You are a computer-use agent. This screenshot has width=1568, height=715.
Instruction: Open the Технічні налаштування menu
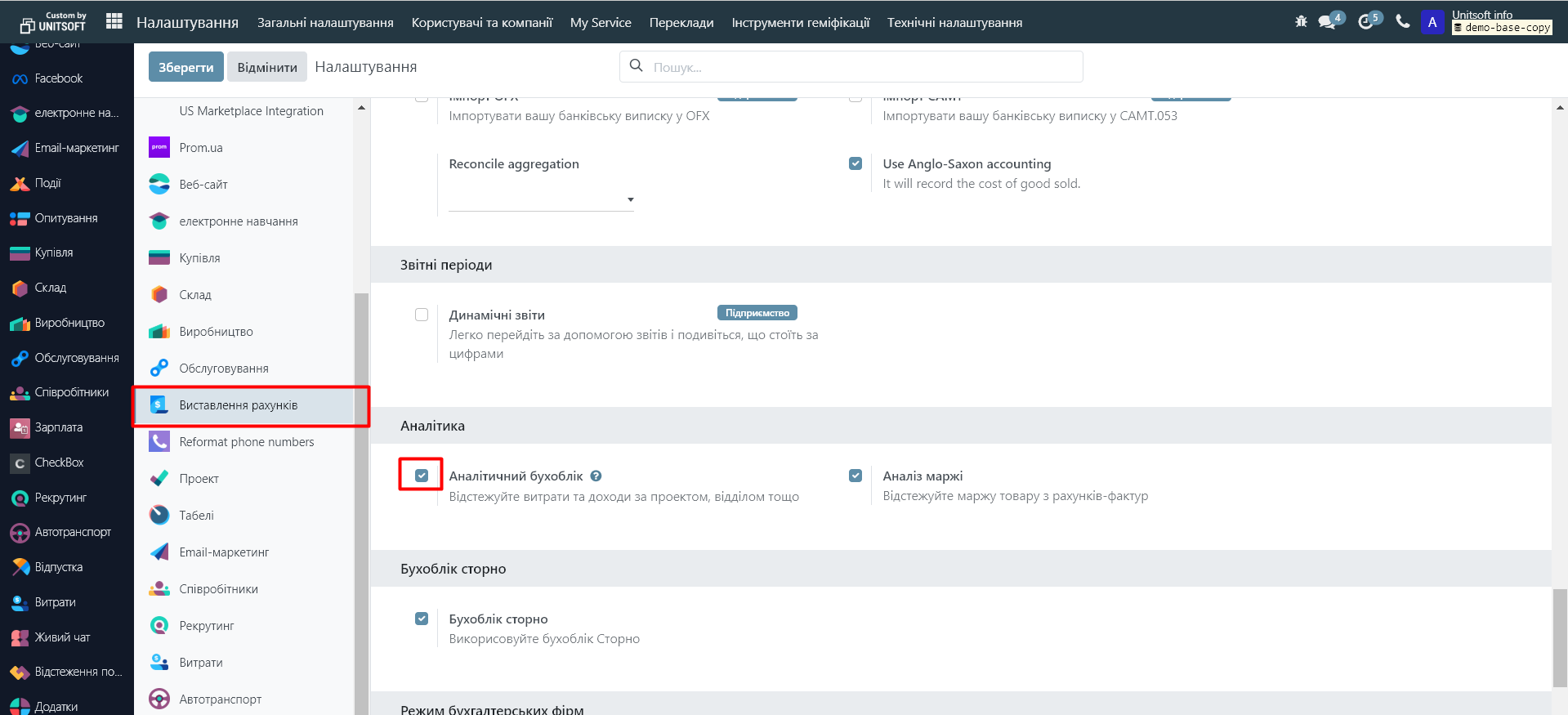pos(954,22)
